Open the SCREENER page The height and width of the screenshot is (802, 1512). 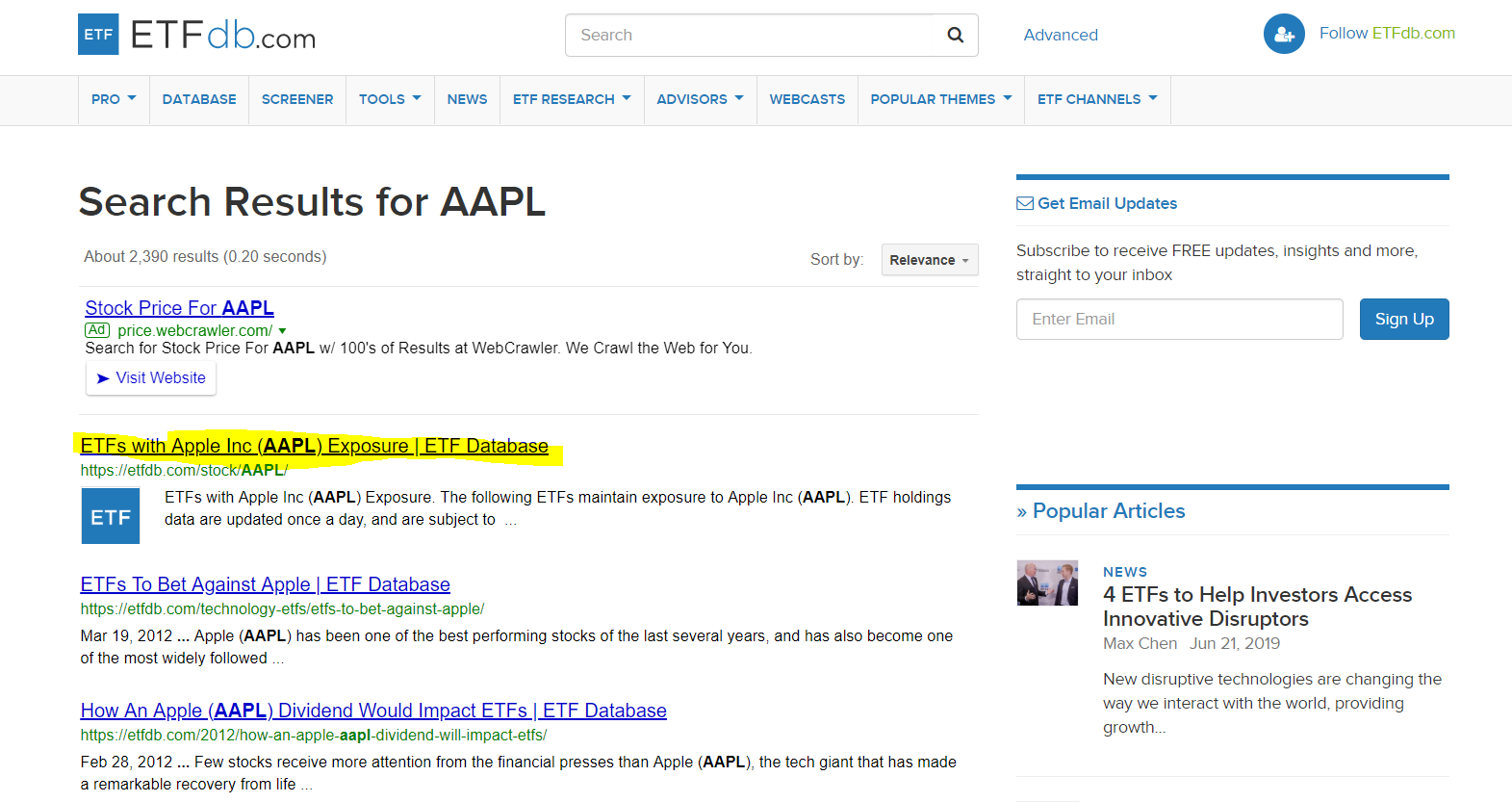point(297,99)
